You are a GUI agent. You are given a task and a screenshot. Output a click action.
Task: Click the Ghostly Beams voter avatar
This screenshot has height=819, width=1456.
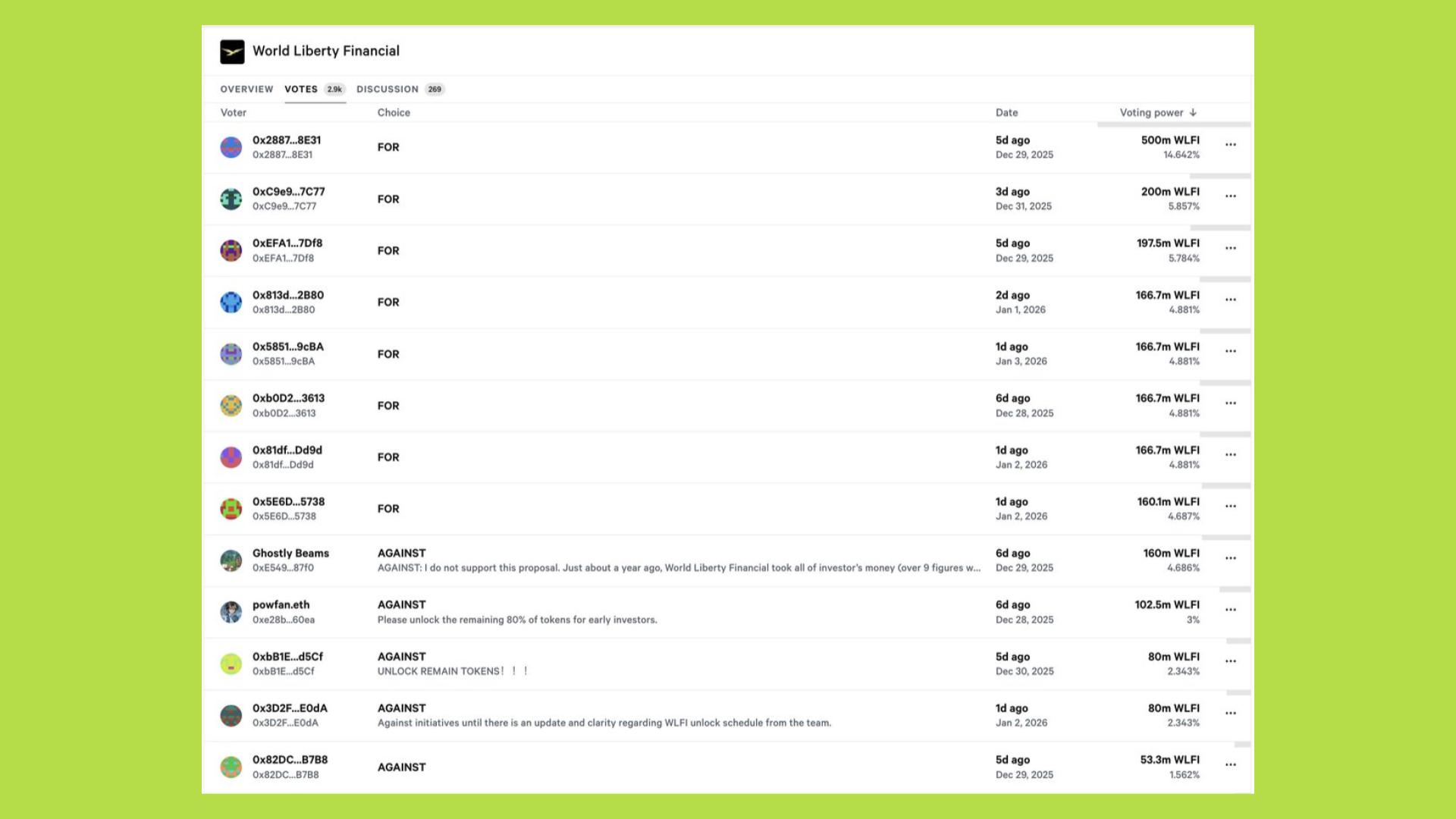[x=231, y=560]
